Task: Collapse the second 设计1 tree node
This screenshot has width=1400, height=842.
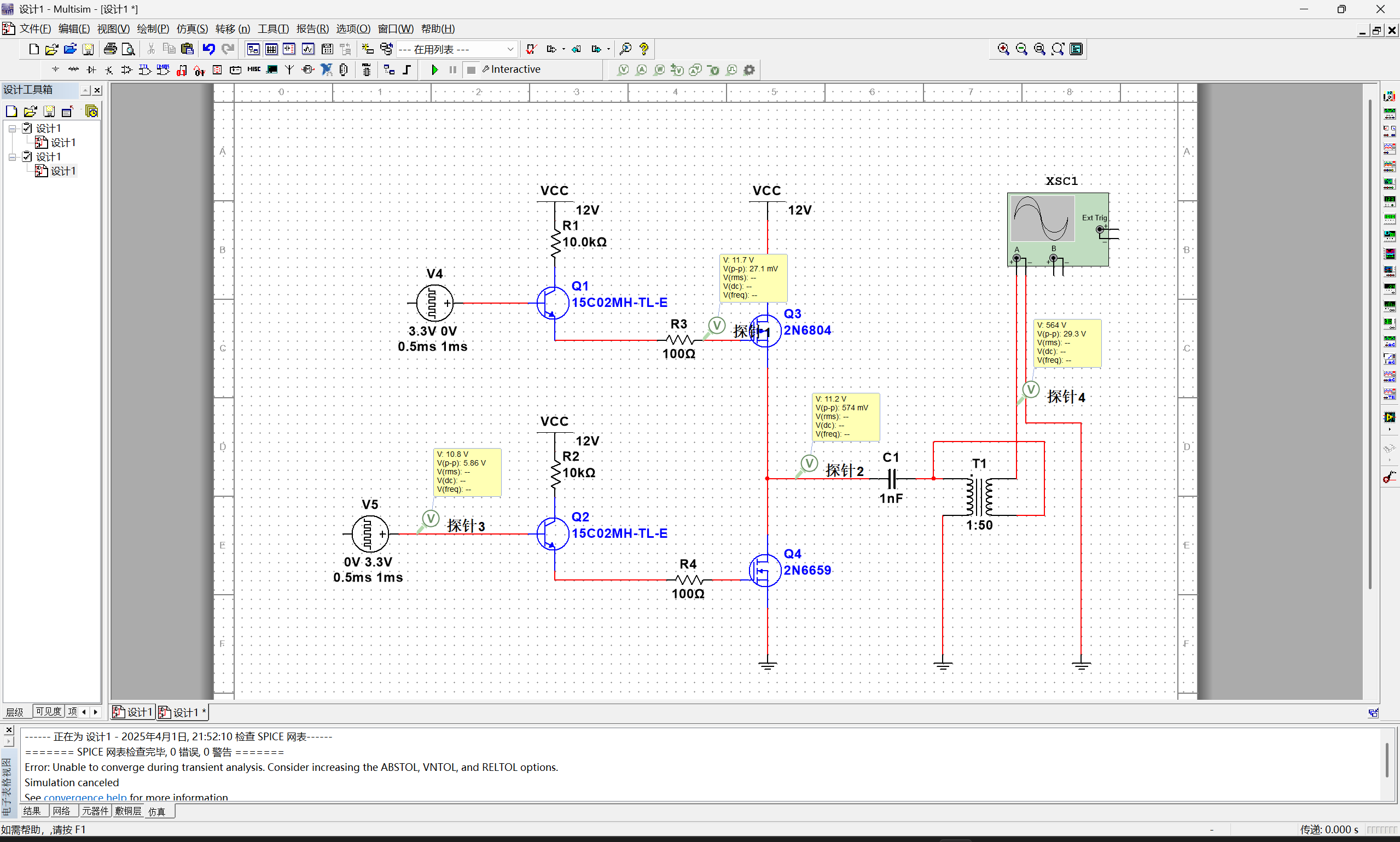Action: click(12, 157)
